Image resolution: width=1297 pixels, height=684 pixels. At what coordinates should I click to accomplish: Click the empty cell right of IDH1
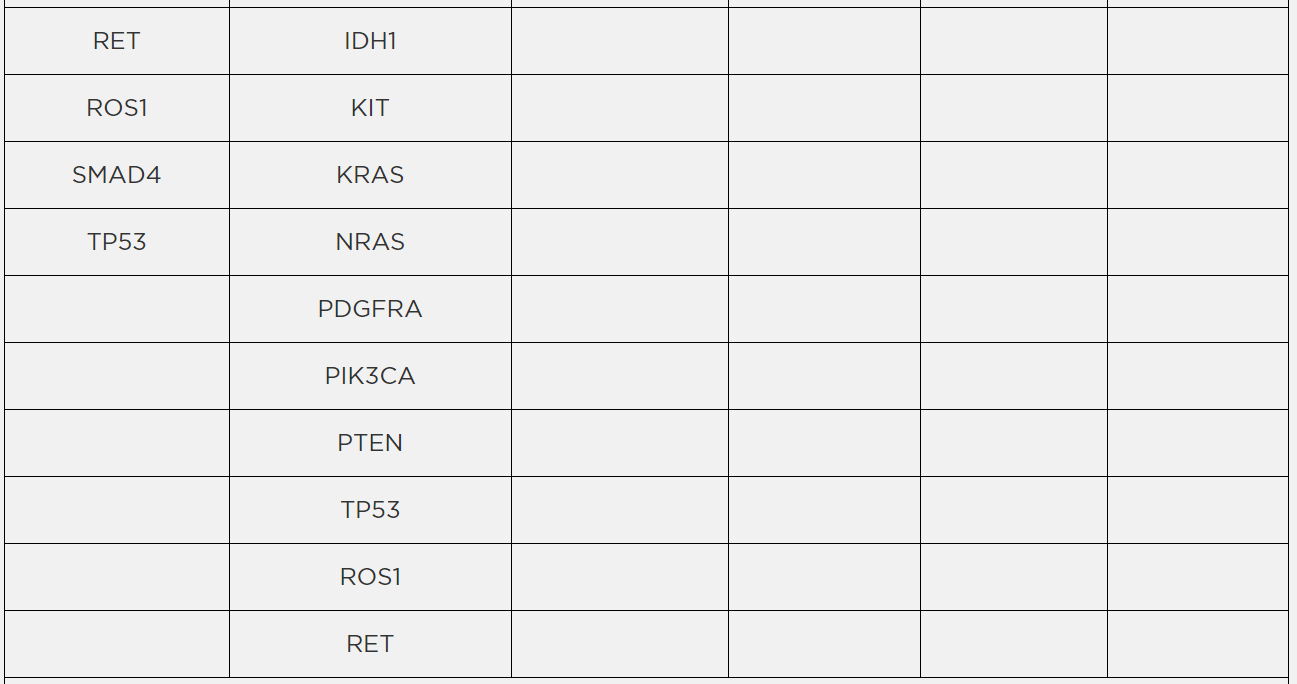click(x=620, y=41)
